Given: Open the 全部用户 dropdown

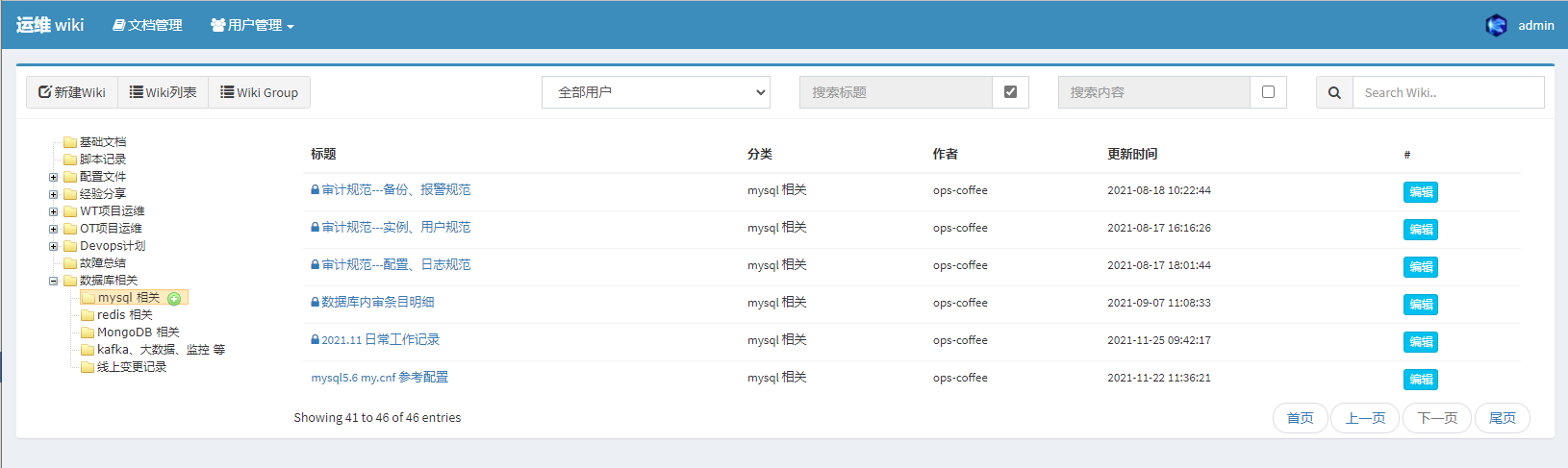Looking at the screenshot, I should pyautogui.click(x=655, y=92).
